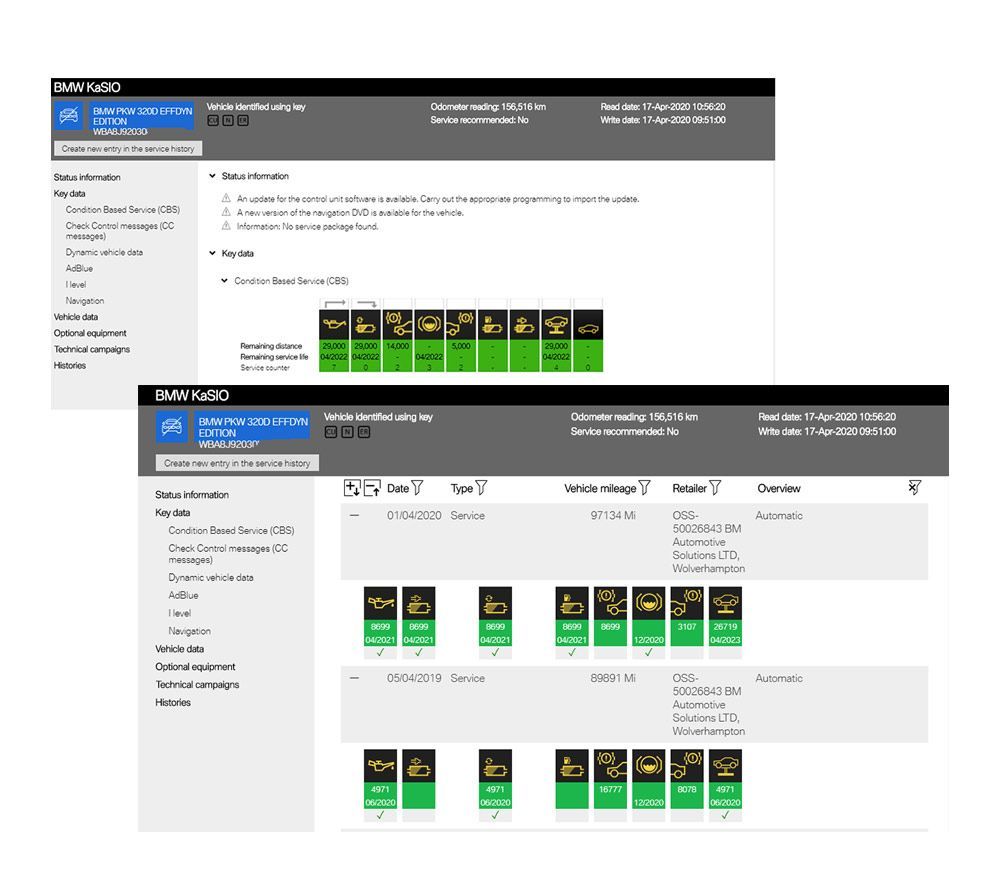Click last car outline CBS icon in back window
Image resolution: width=1000 pixels, height=894 pixels.
pos(588,325)
